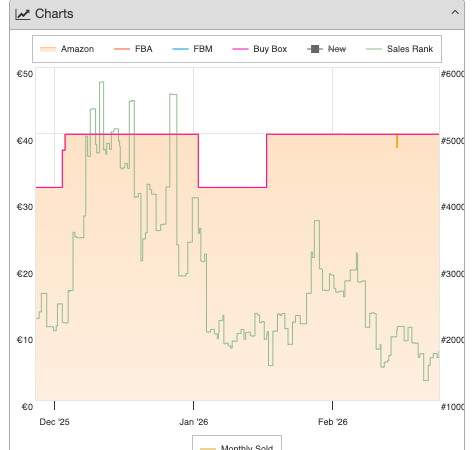The image size is (474, 450).
Task: Click the €0 price axis label
Action: pyautogui.click(x=27, y=407)
